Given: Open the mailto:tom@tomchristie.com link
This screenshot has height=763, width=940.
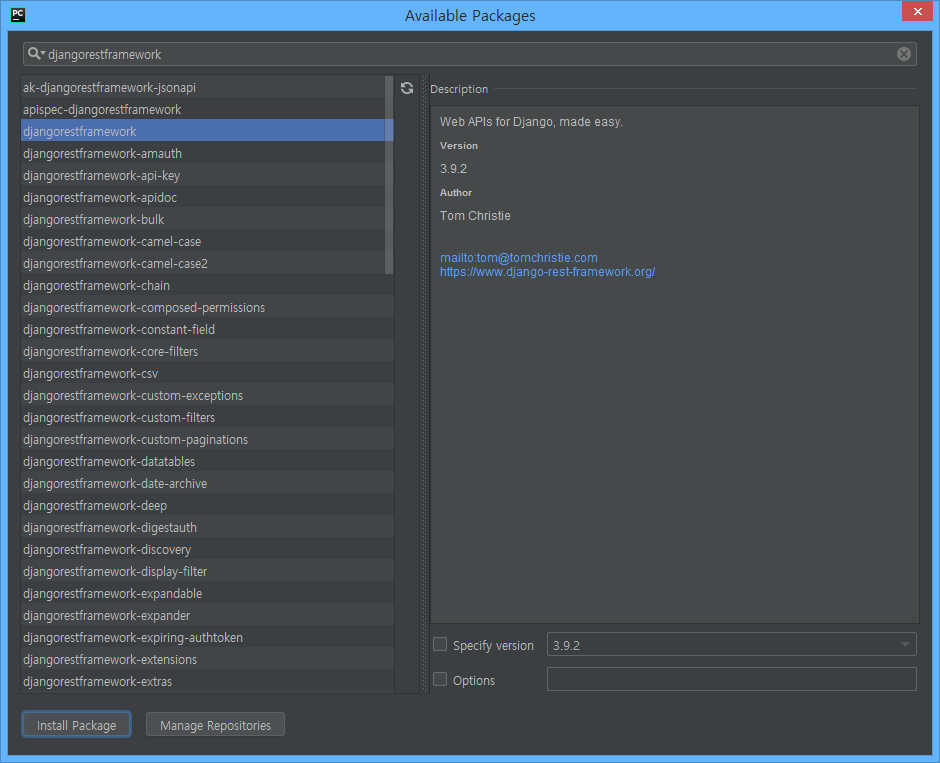Looking at the screenshot, I should [x=519, y=258].
